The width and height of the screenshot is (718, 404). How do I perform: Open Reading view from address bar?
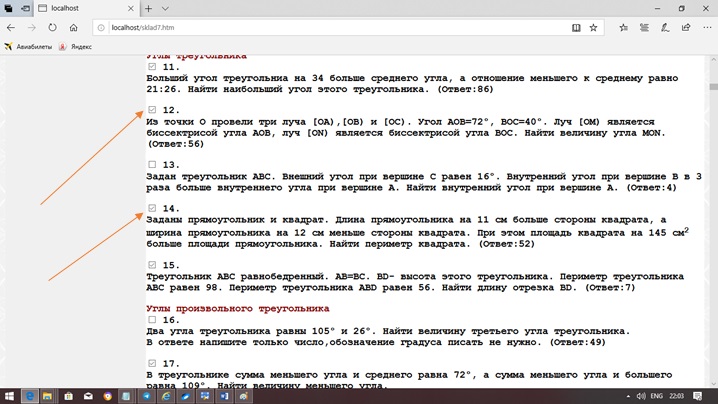coord(575,28)
